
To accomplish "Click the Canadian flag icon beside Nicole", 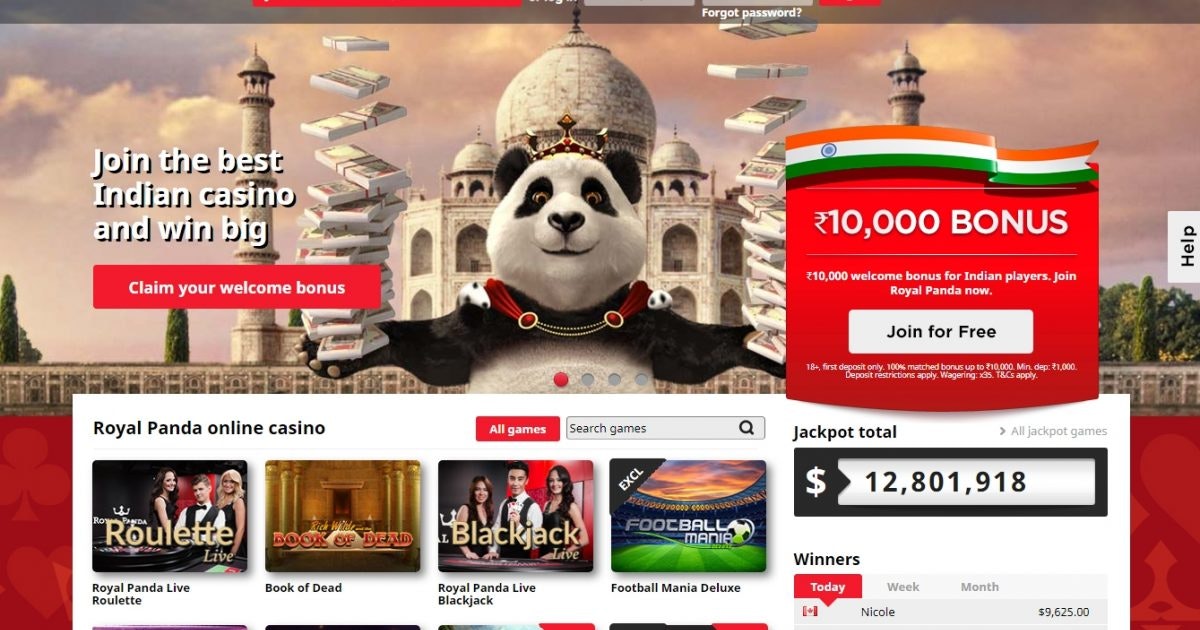I will (810, 611).
